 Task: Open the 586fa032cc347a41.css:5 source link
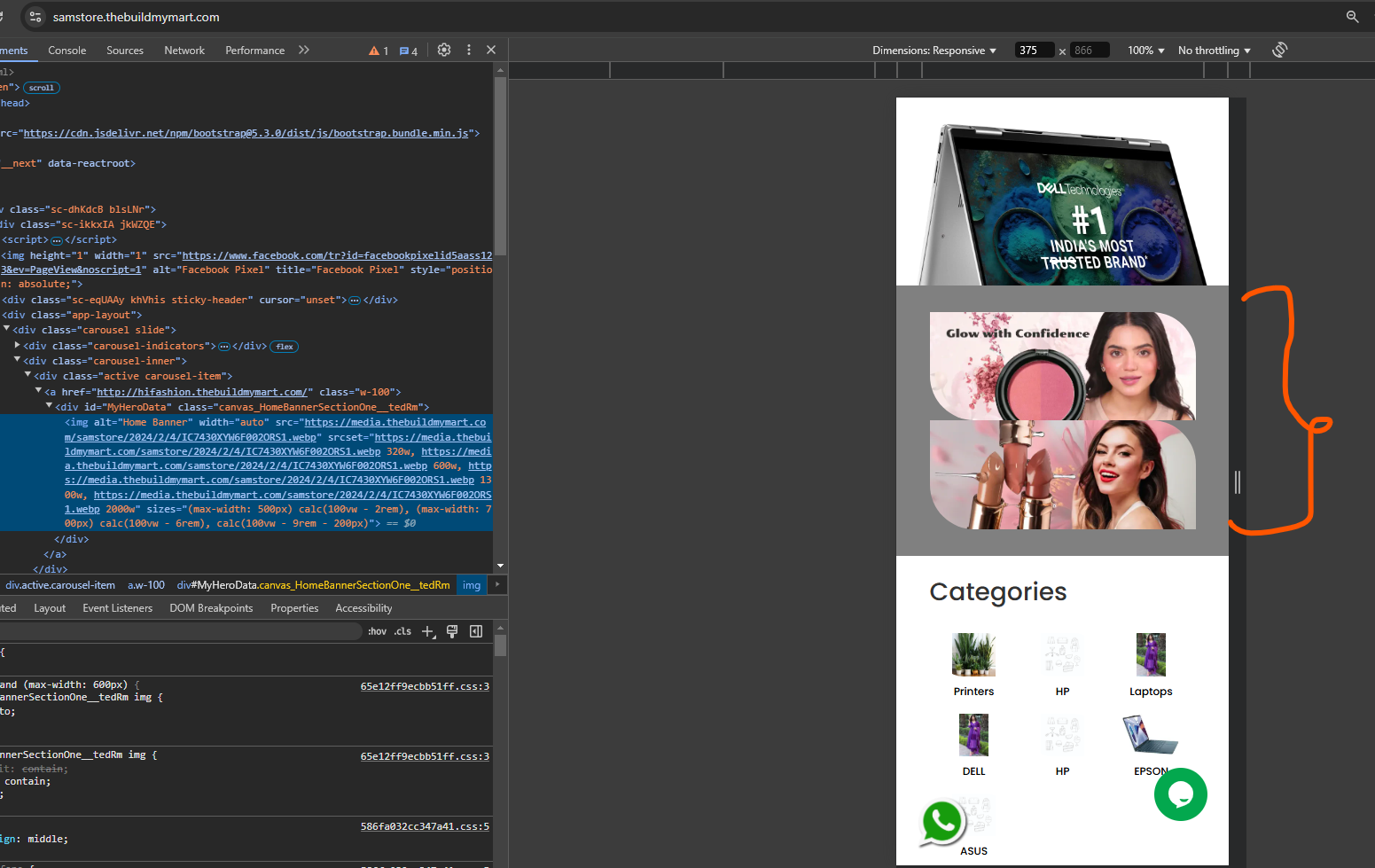pyautogui.click(x=425, y=826)
